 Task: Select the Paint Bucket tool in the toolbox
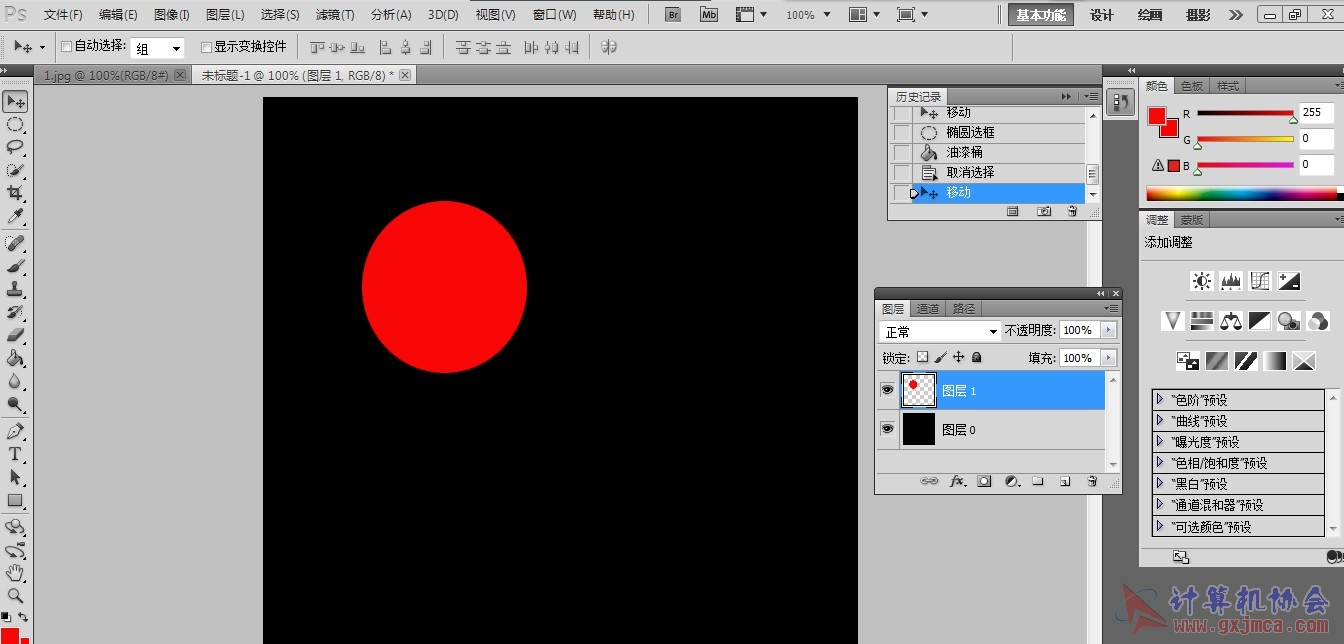tap(15, 358)
